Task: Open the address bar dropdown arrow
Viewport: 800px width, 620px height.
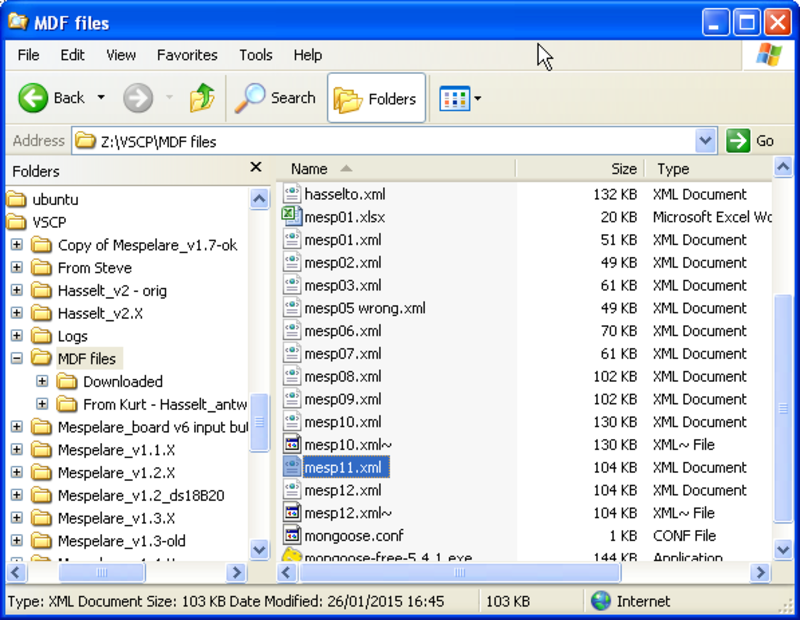Action: tap(706, 141)
